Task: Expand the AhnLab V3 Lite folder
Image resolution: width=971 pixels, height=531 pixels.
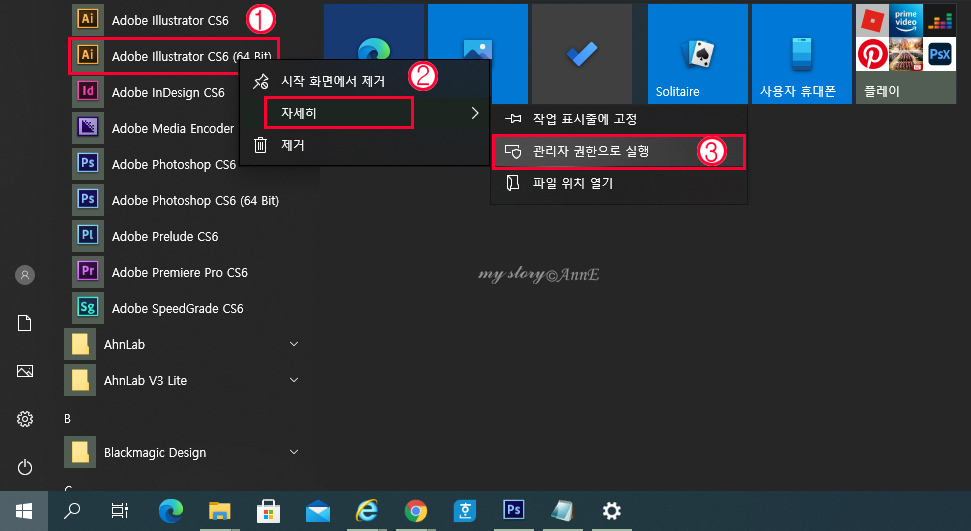Action: [x=183, y=380]
